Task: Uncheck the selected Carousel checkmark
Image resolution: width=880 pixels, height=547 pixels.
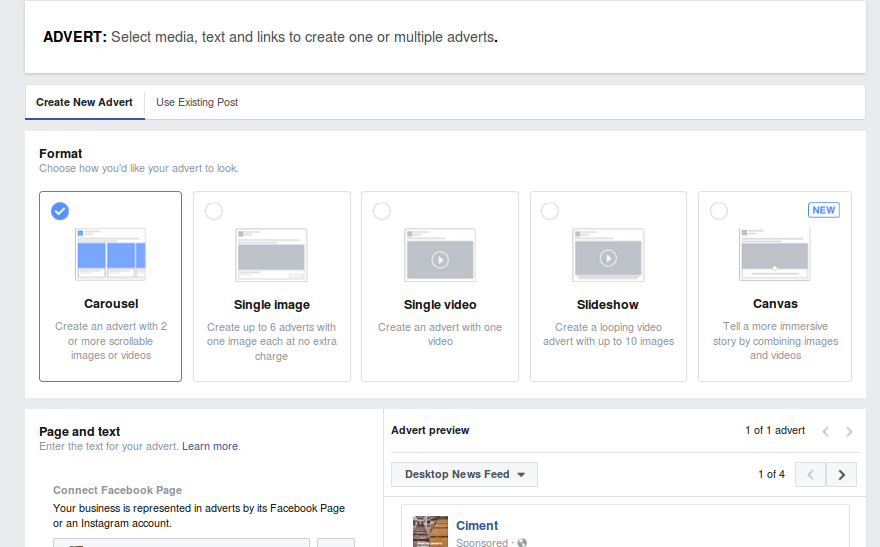Action: click(60, 210)
